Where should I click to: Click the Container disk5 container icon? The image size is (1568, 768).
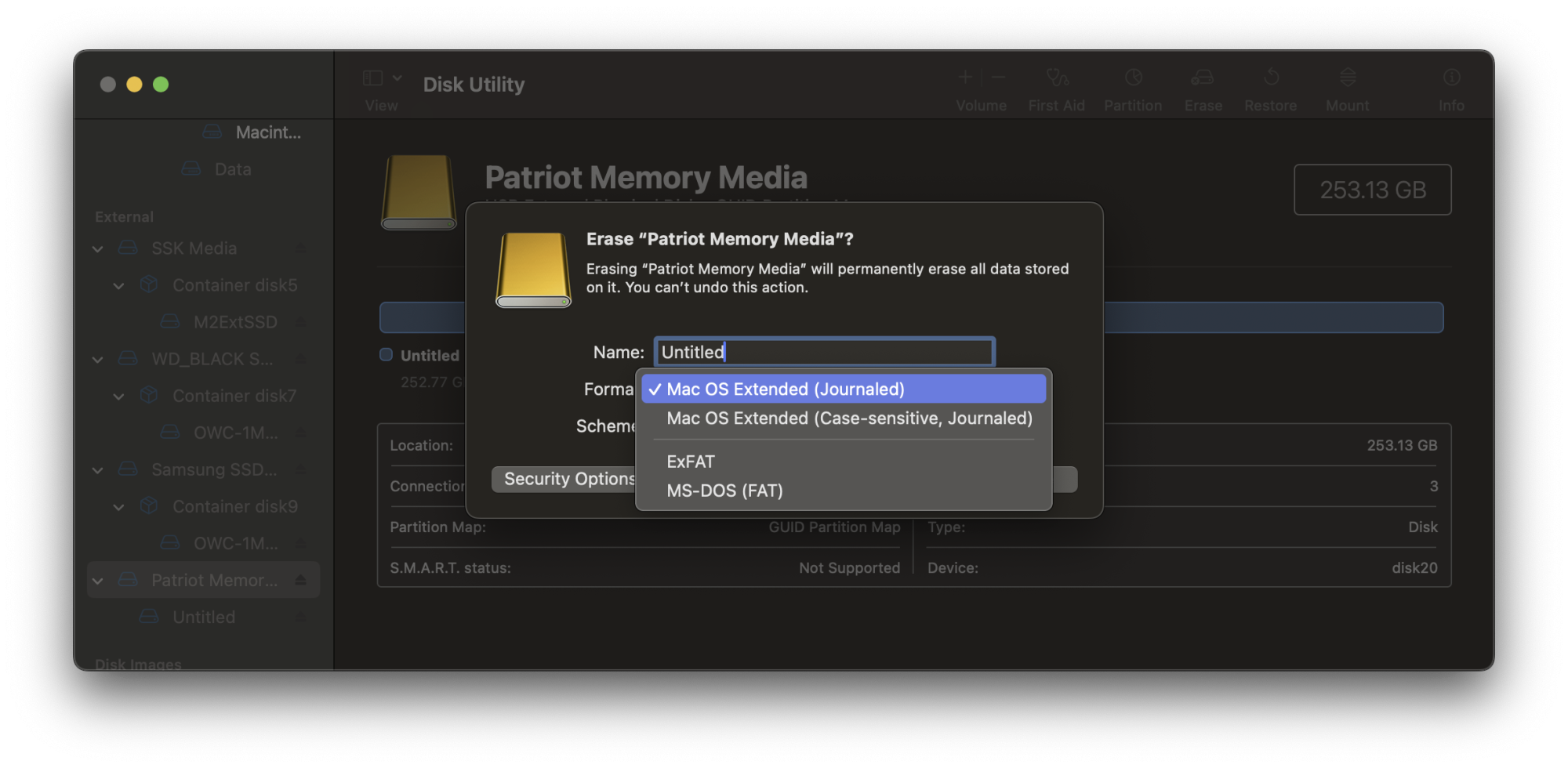(x=149, y=285)
